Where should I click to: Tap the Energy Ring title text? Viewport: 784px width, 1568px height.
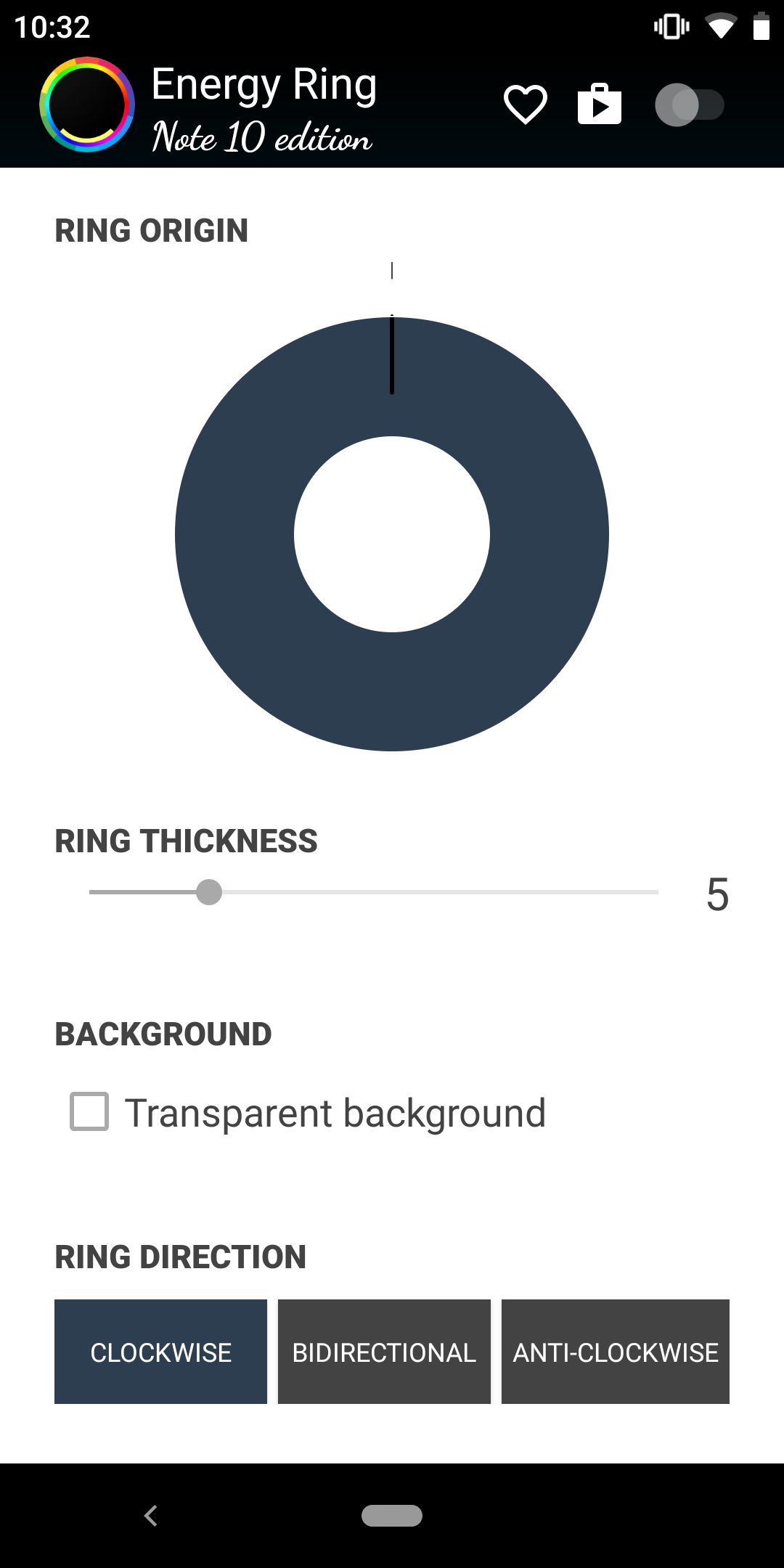coord(264,85)
